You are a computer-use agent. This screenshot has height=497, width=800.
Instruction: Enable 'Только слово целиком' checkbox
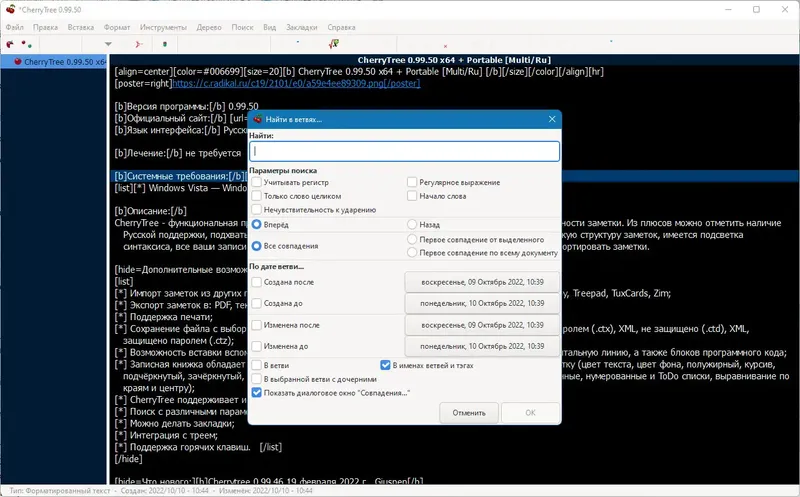[257, 196]
